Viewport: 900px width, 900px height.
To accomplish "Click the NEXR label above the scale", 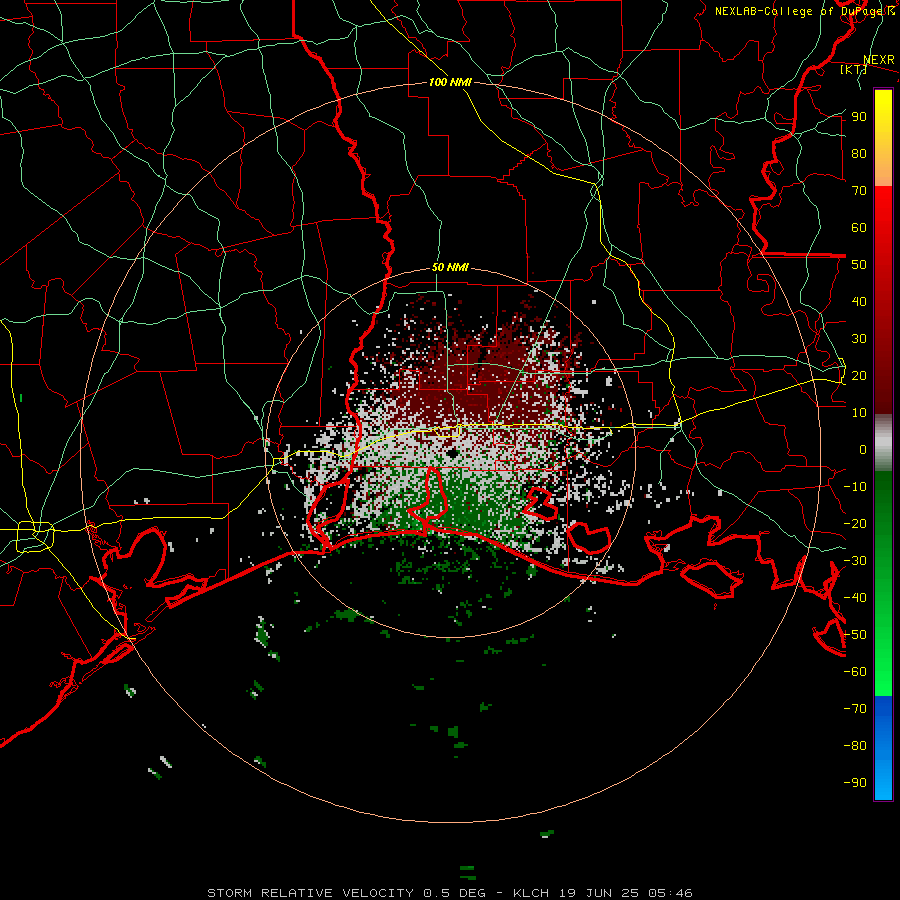I will pos(879,60).
